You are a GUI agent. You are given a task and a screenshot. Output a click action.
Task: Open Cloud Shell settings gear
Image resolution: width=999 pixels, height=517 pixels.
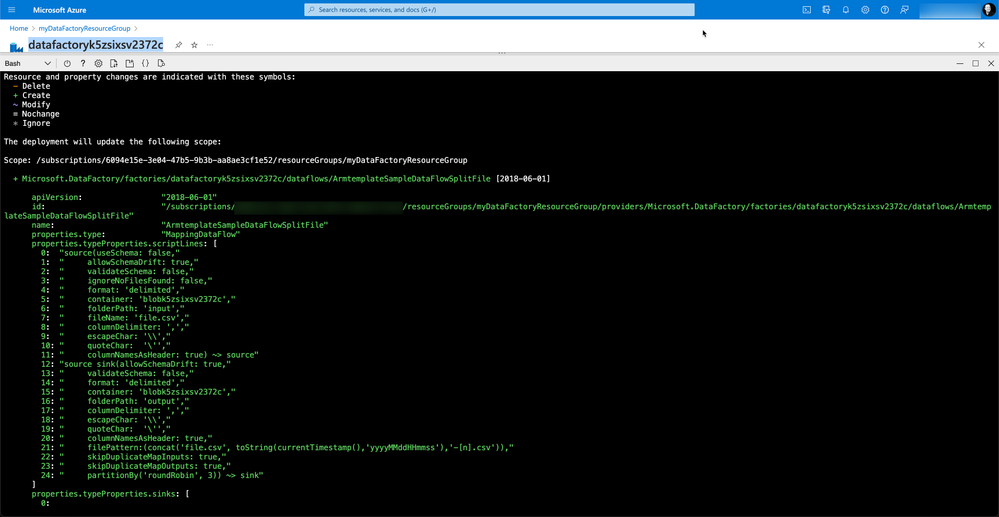pos(98,64)
